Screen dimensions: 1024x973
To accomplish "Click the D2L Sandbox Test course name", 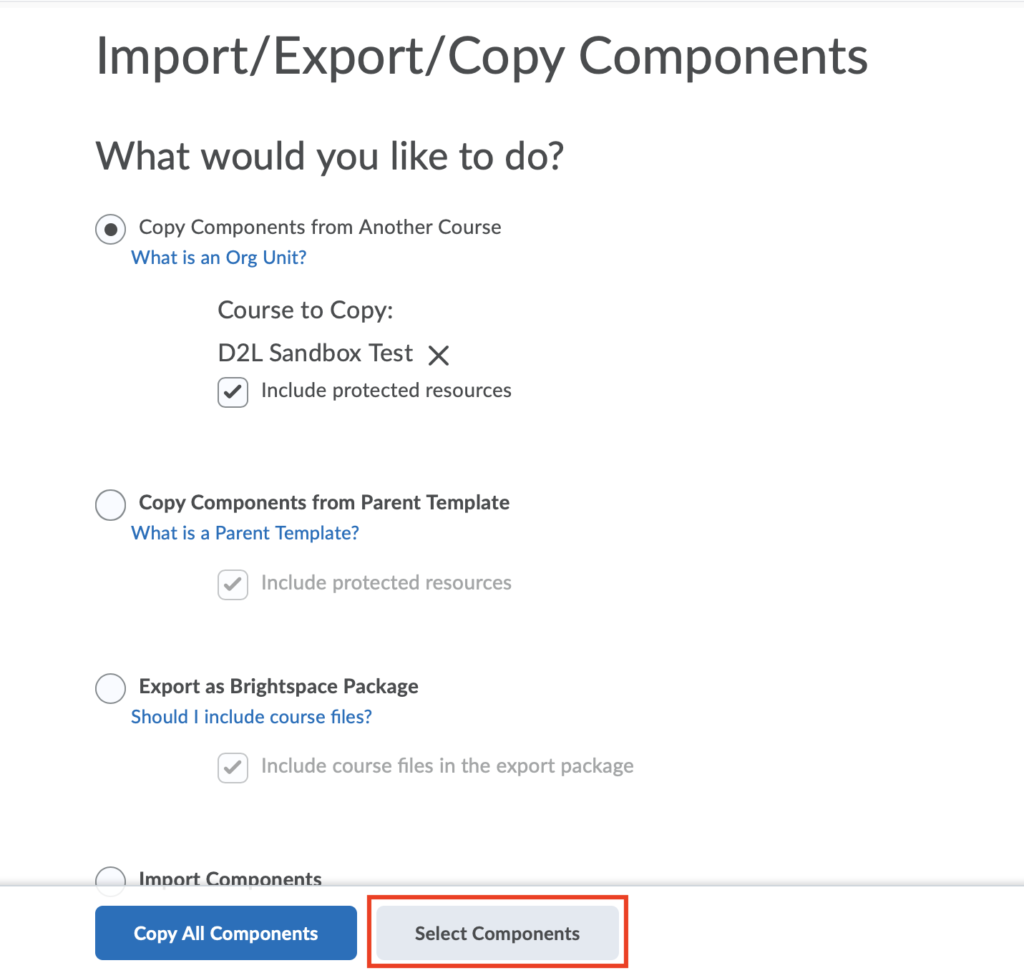I will coord(315,353).
